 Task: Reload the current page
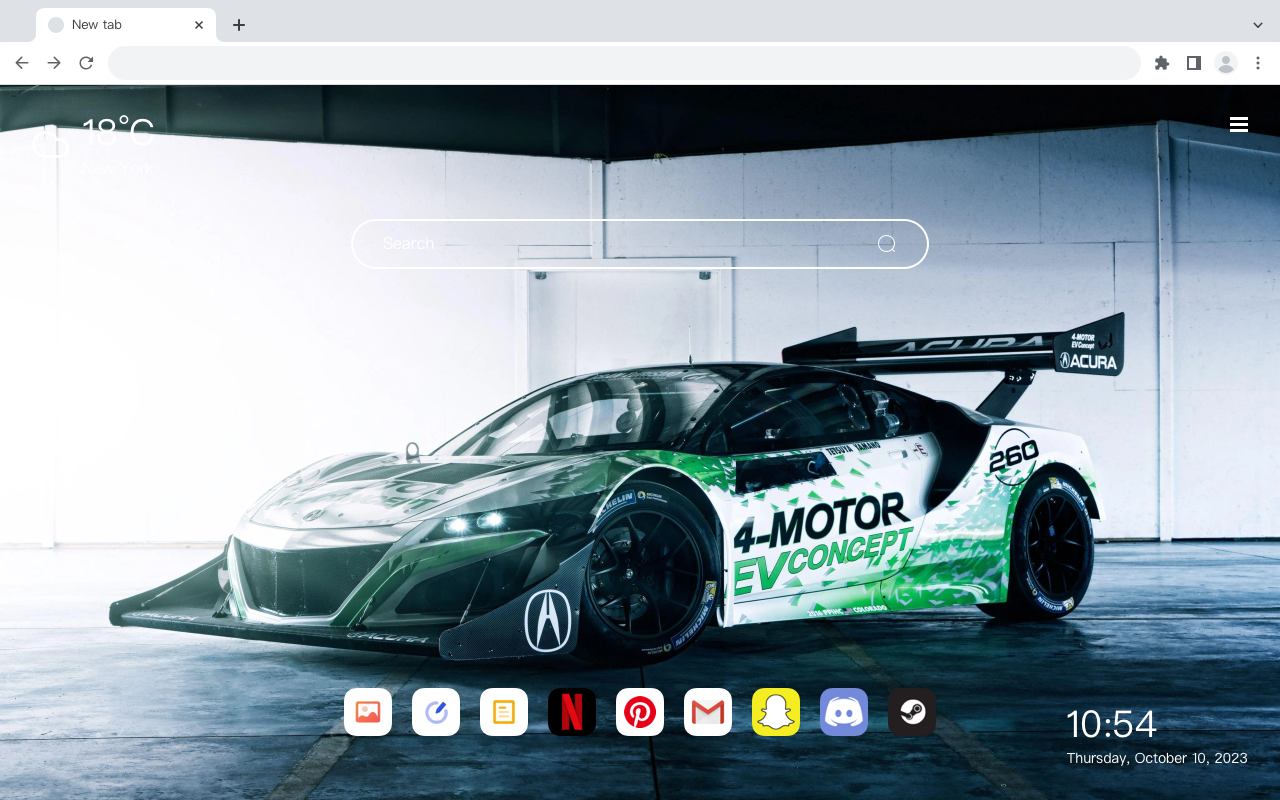86,63
